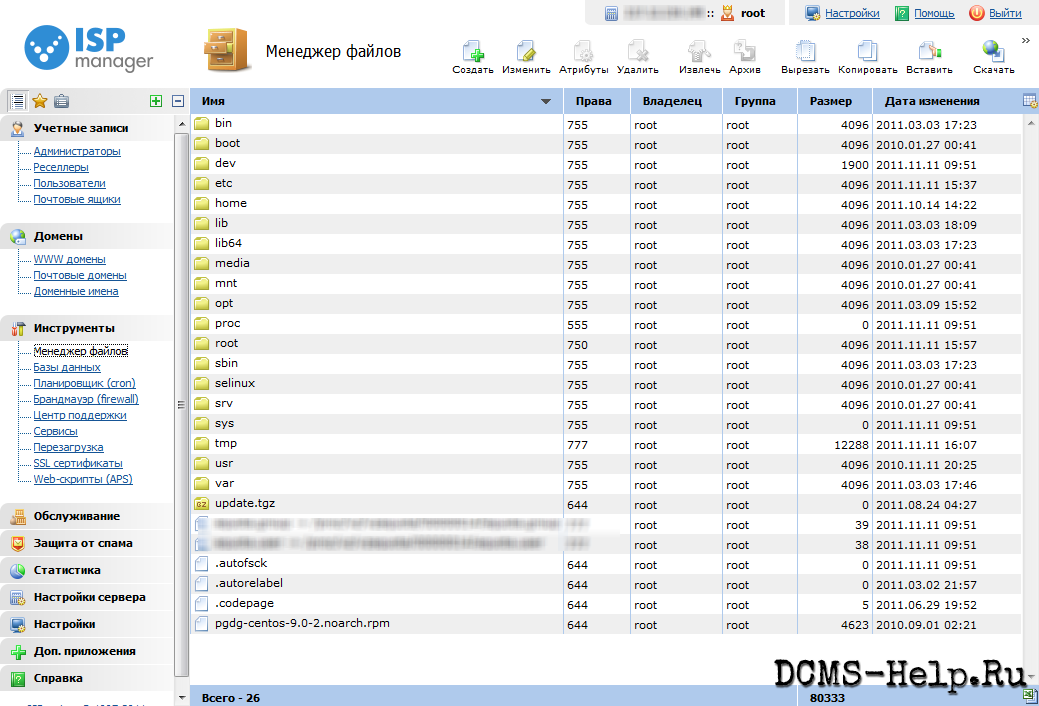This screenshot has height=706, width=1039.
Task: Open the Базы данных link
Action: (66, 367)
